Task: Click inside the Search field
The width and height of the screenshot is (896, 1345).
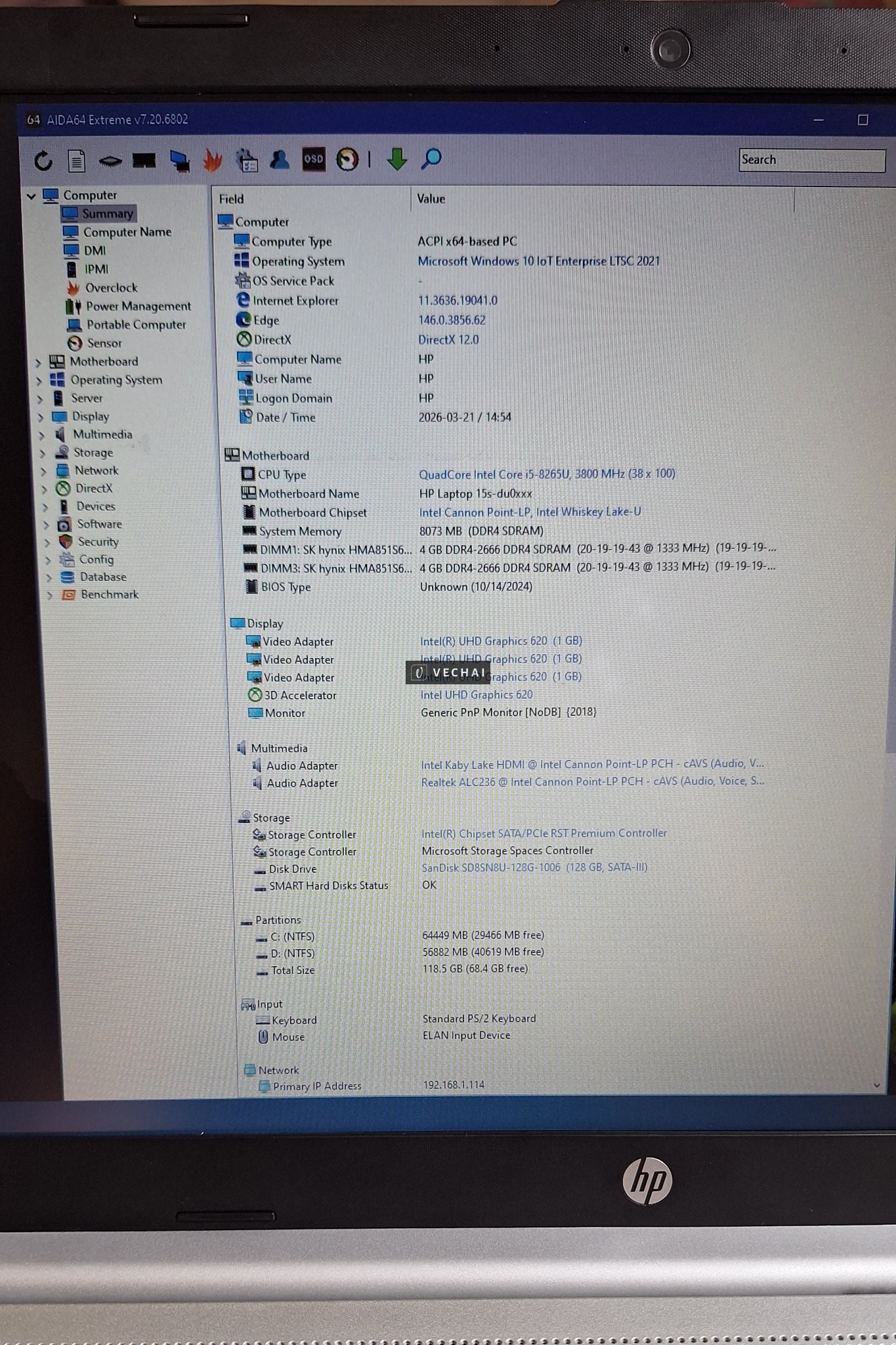Action: [812, 160]
